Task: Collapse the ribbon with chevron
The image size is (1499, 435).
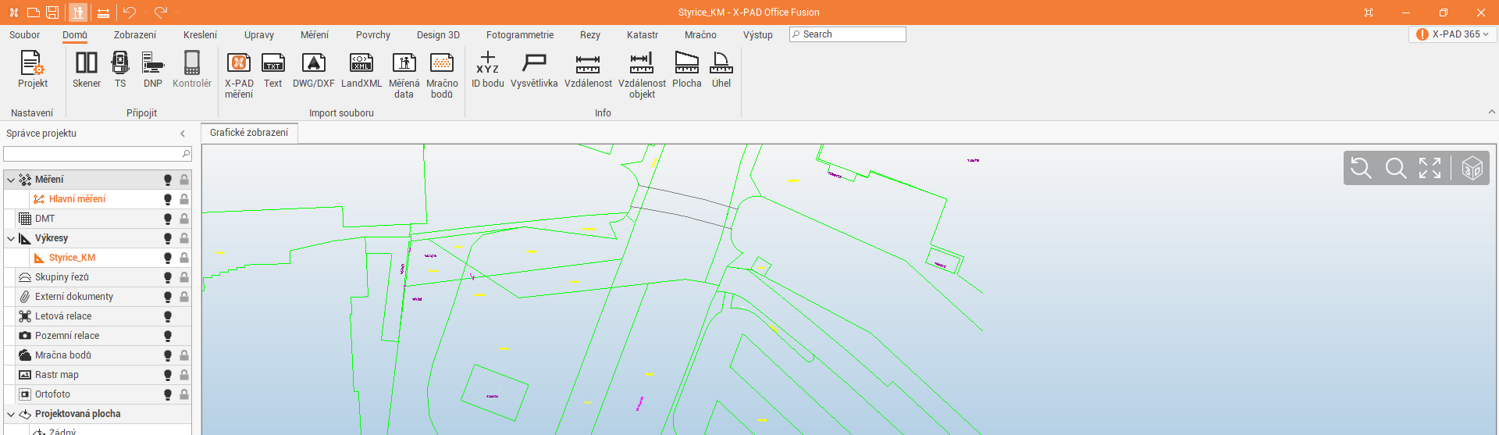Action: [x=1491, y=112]
